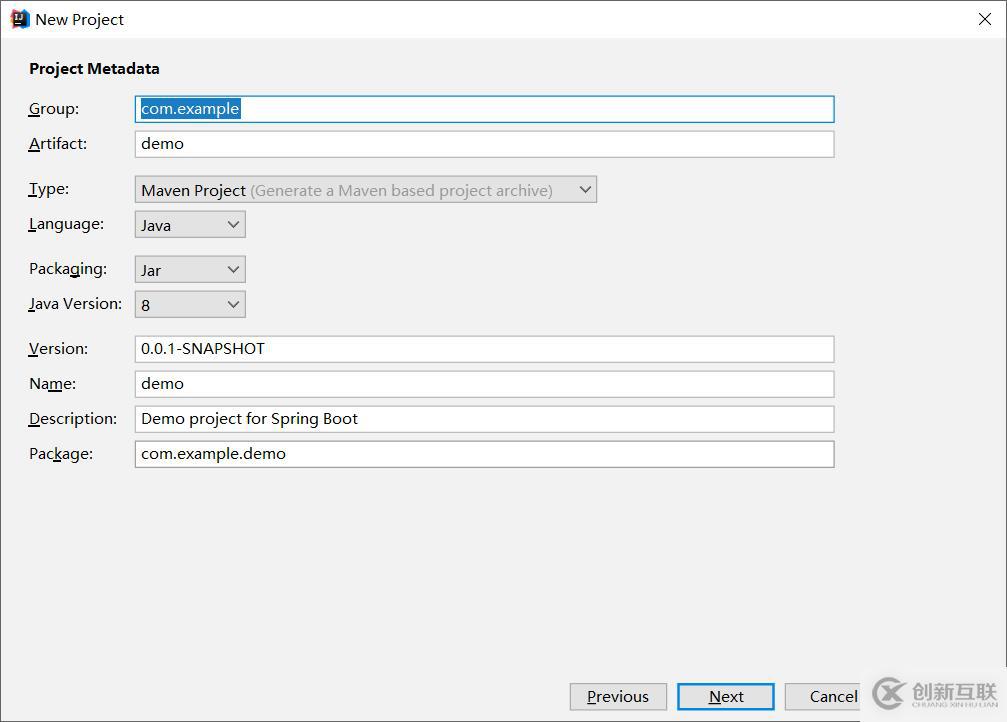Open the Type dropdown showing Maven Project

coord(365,189)
